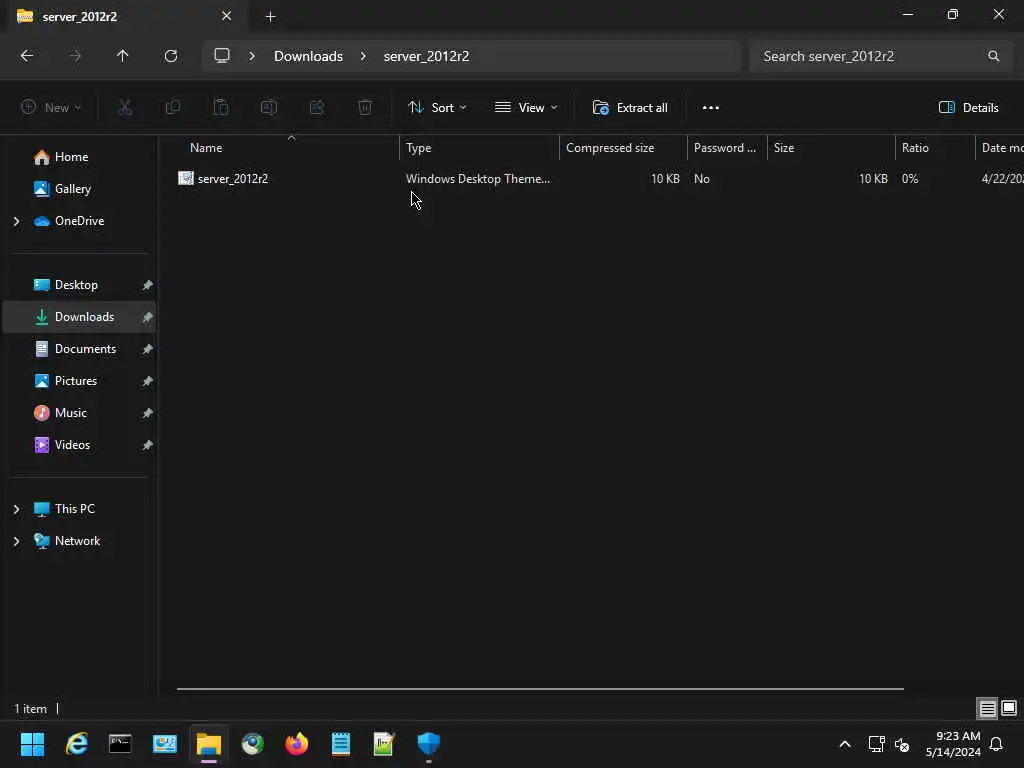This screenshot has width=1024, height=768.
Task: Go up one folder level
Action: click(122, 56)
